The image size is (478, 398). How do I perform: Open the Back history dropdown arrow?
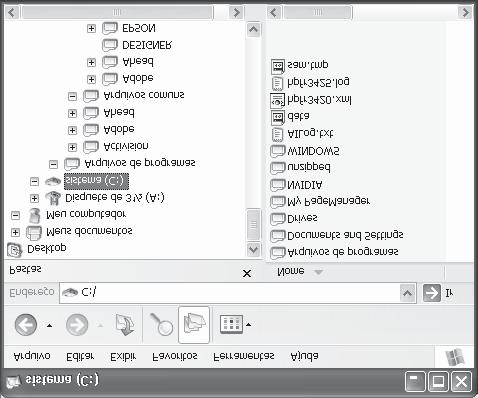49,326
